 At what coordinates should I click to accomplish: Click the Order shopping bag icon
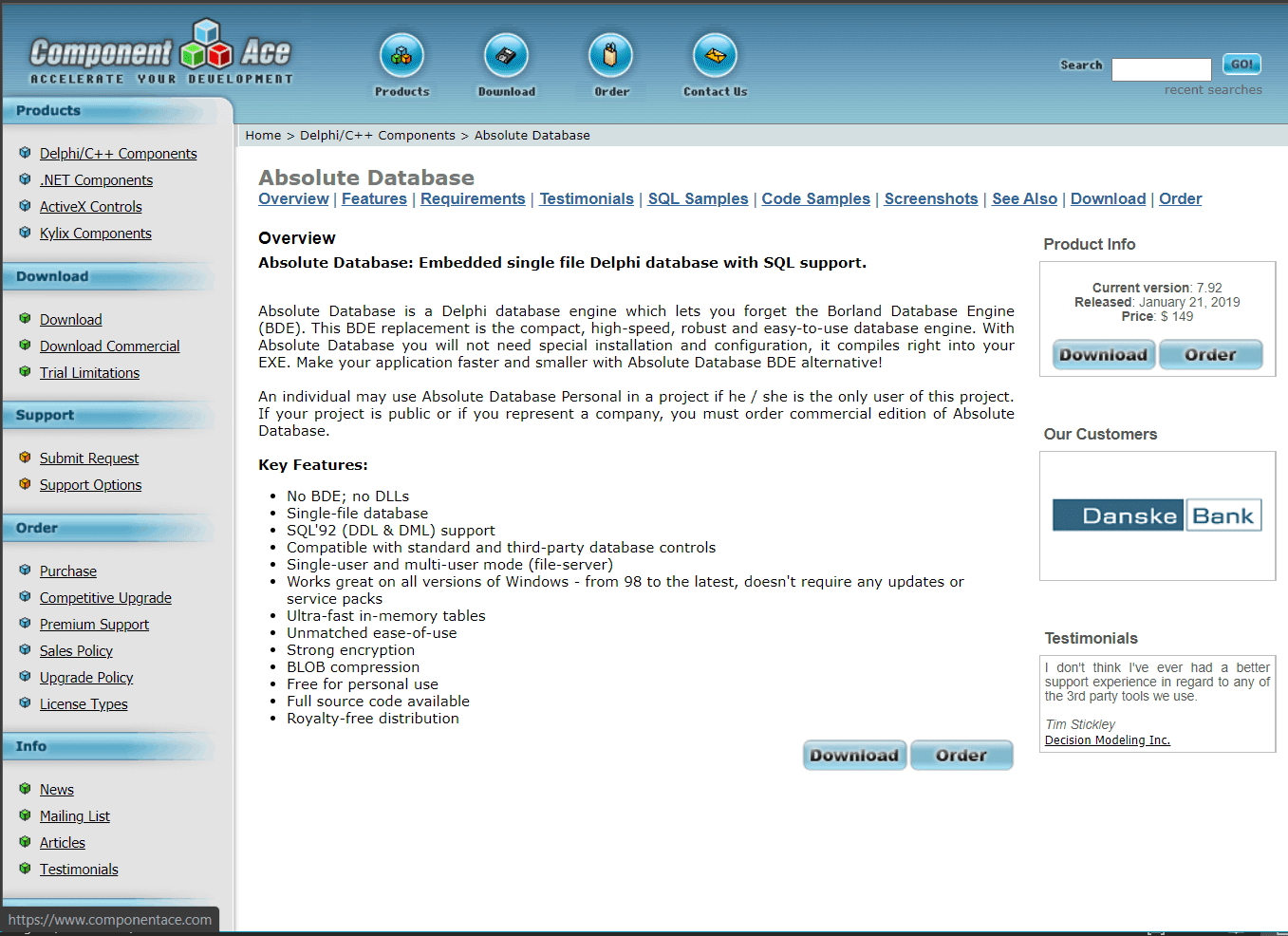610,56
